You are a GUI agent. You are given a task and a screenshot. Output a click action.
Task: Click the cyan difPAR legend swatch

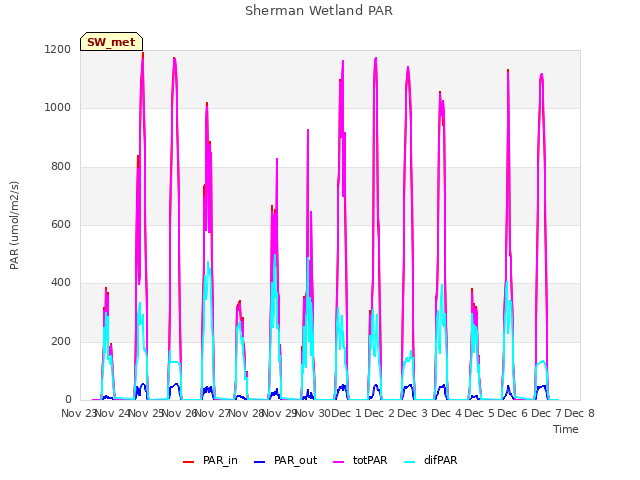409,462
